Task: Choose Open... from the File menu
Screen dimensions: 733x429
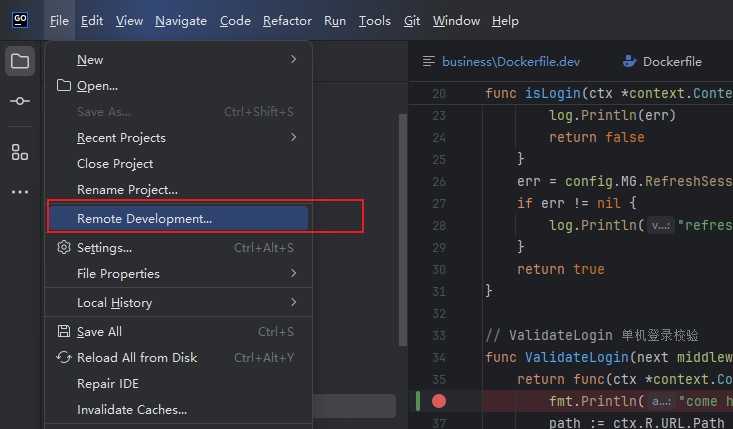Action: coord(179,86)
